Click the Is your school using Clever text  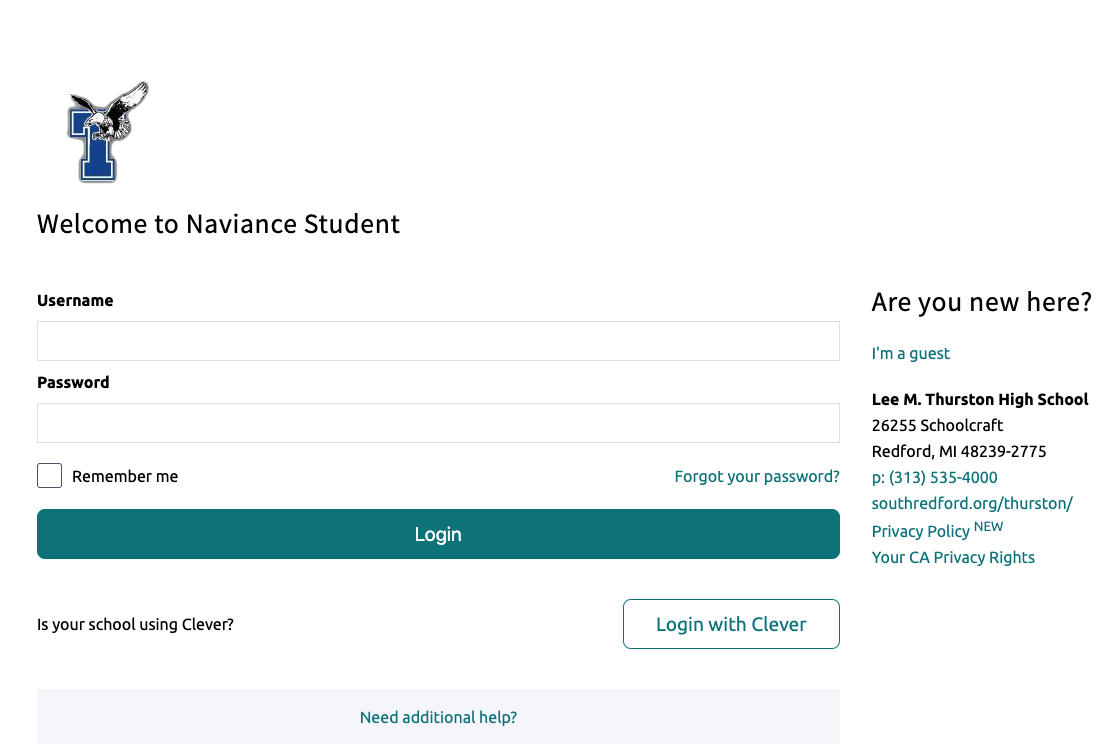pos(135,623)
